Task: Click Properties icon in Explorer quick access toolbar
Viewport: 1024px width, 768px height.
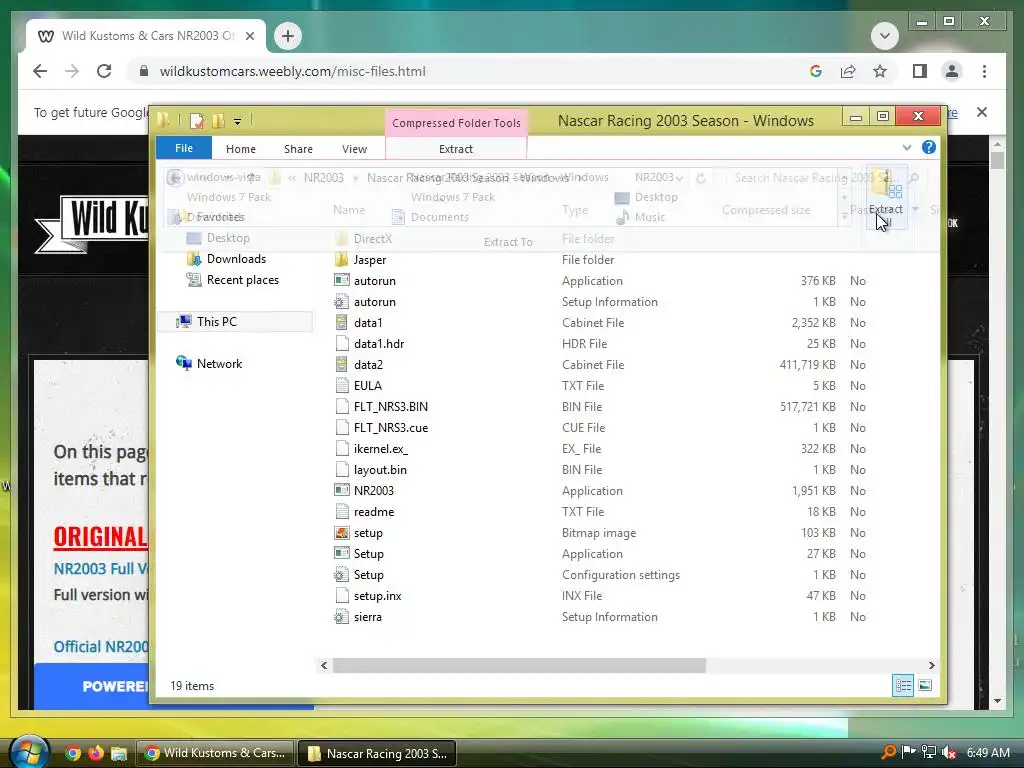Action: coord(197,121)
